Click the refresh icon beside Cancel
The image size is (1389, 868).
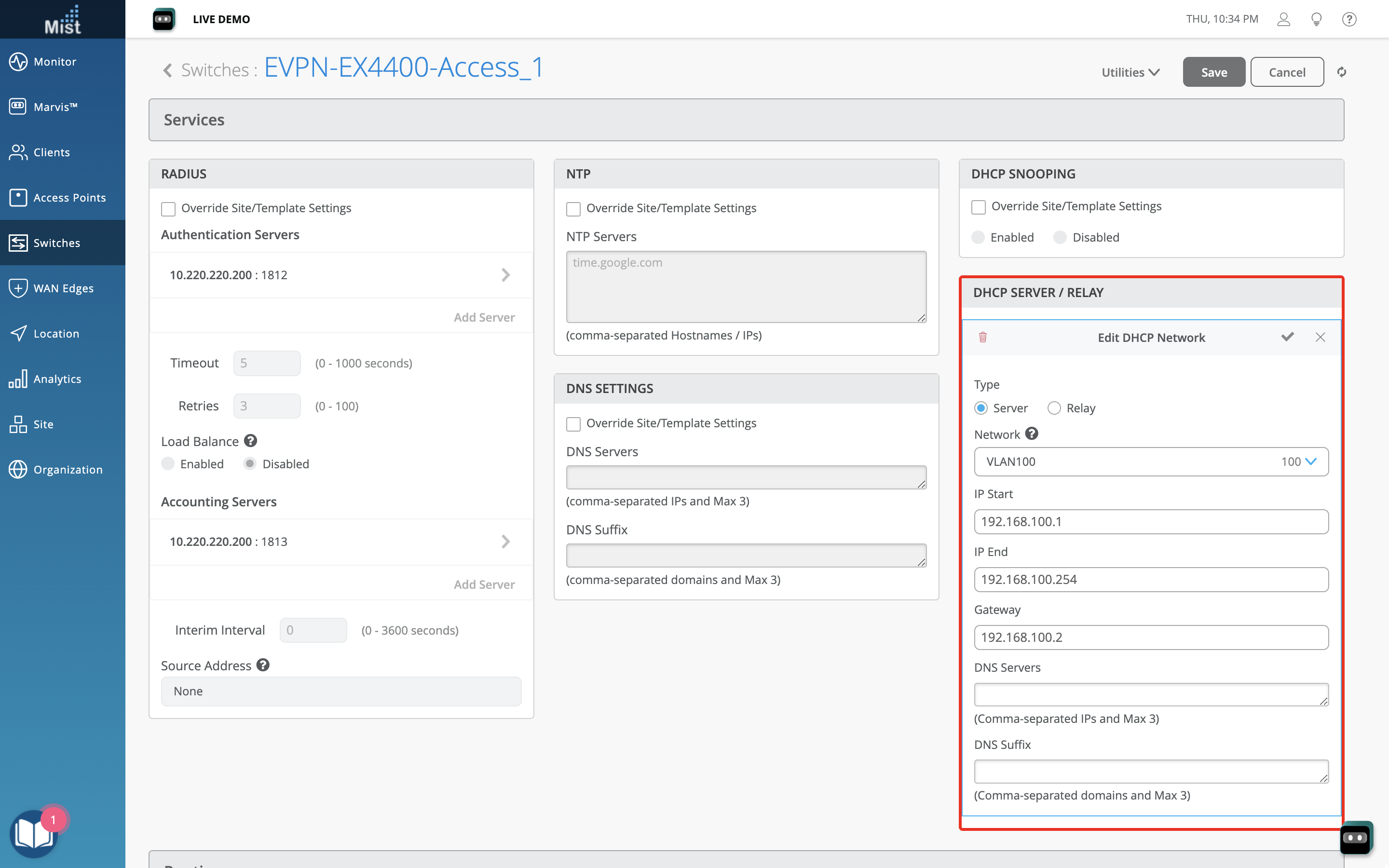coord(1341,72)
